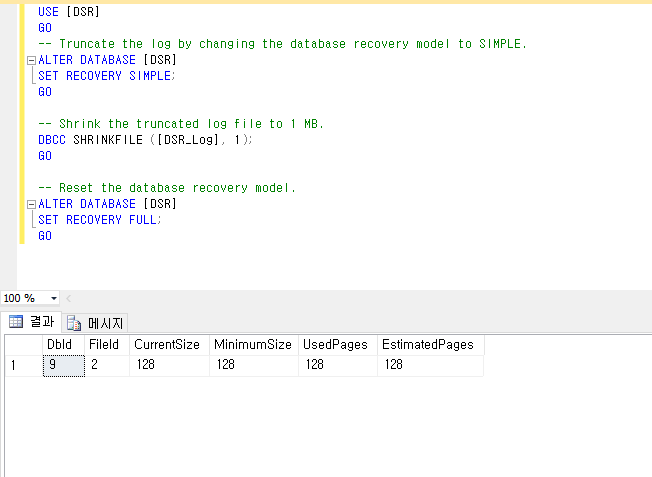The height and width of the screenshot is (477, 652).
Task: Select the EstimatedPages column header
Action: (x=429, y=344)
